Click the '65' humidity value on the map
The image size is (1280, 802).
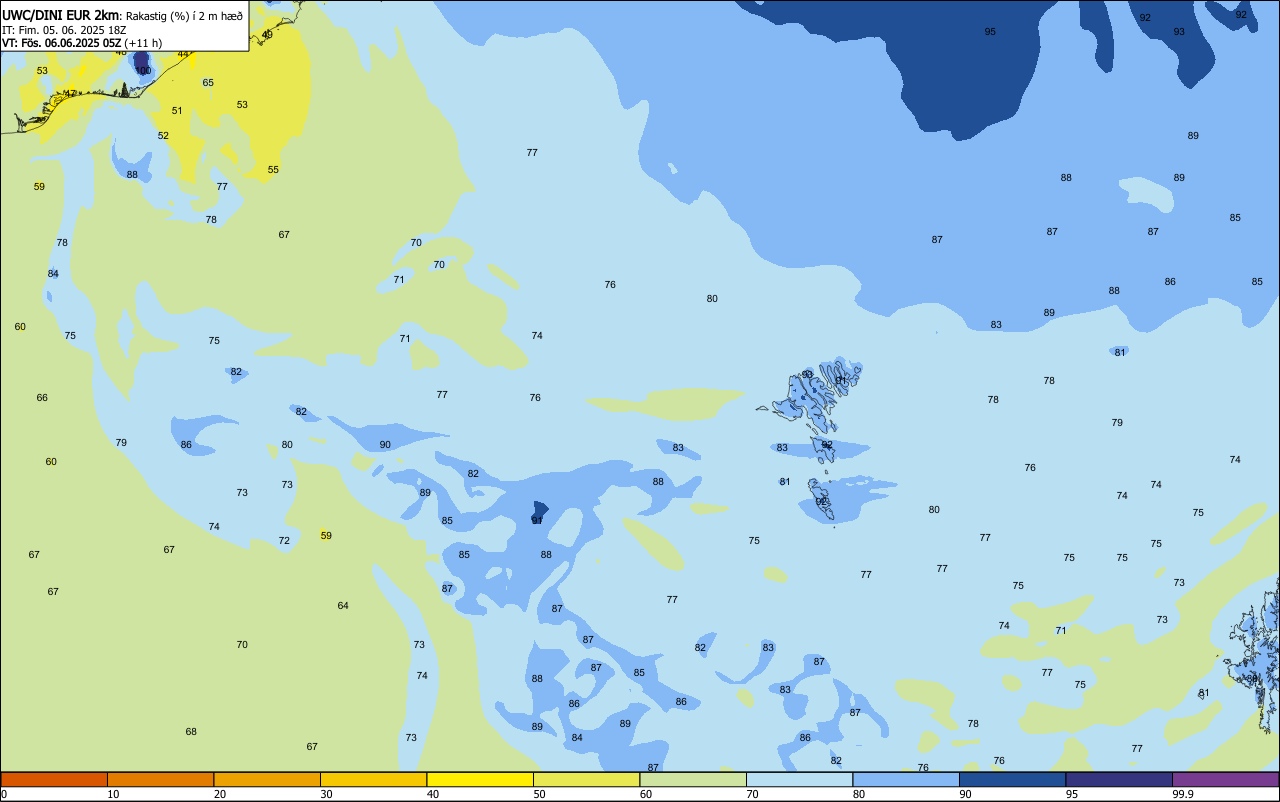[208, 83]
